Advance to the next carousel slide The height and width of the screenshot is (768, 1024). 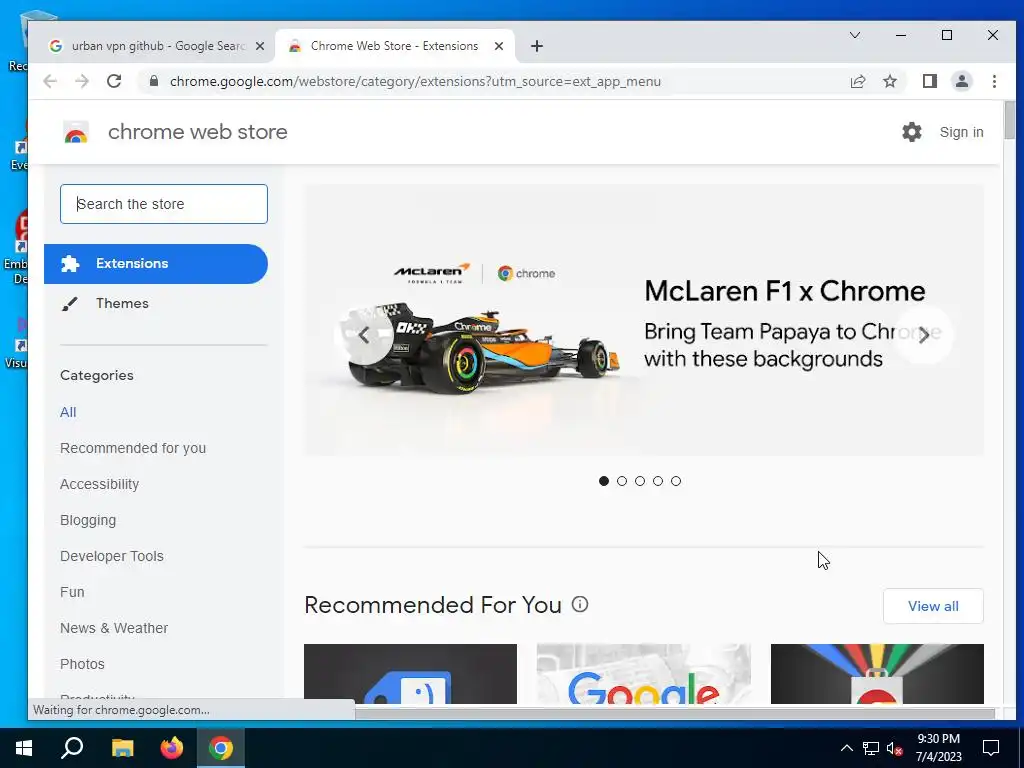click(923, 336)
